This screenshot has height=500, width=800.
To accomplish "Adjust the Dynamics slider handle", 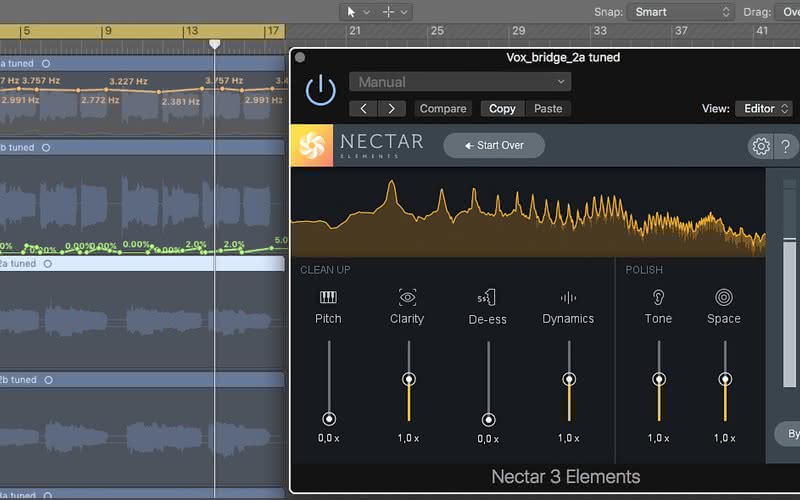I will tap(569, 379).
